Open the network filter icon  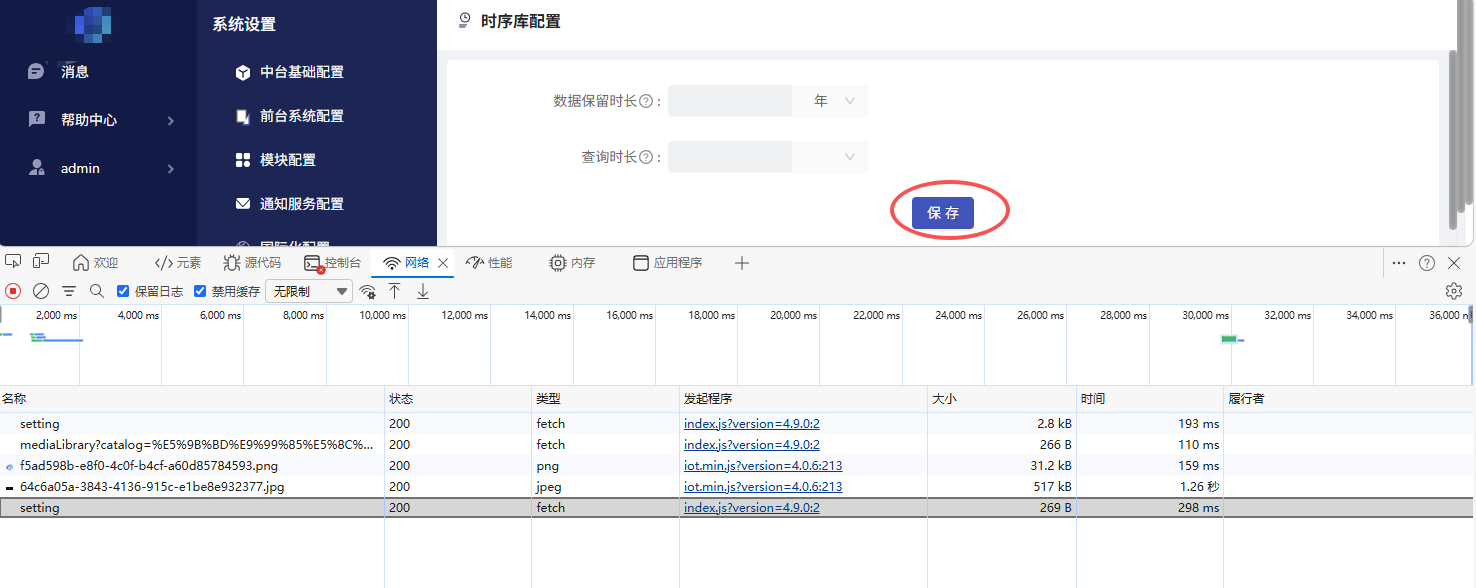(x=69, y=291)
